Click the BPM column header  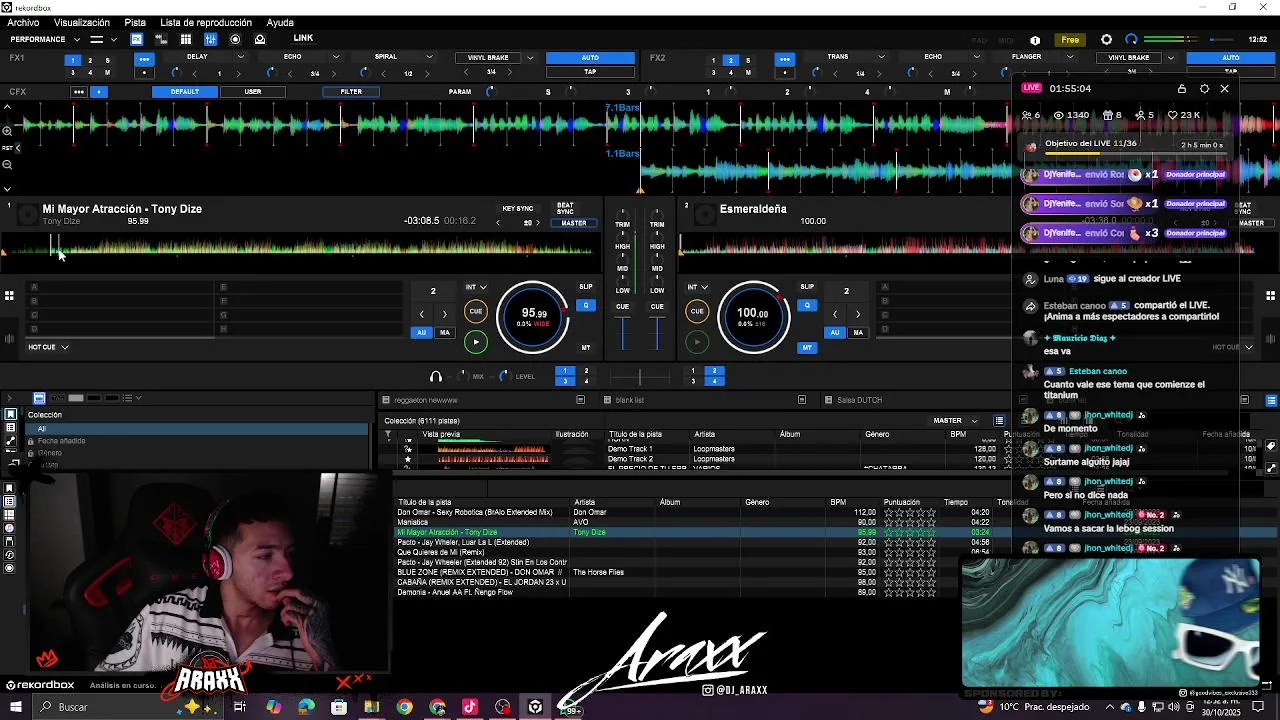(838, 502)
